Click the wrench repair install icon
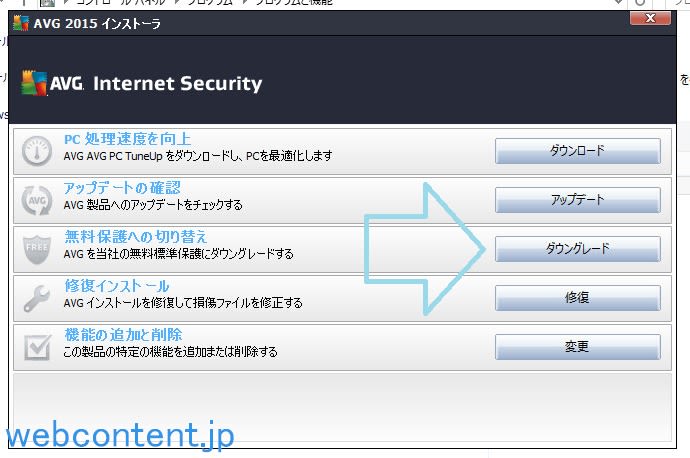 38,295
